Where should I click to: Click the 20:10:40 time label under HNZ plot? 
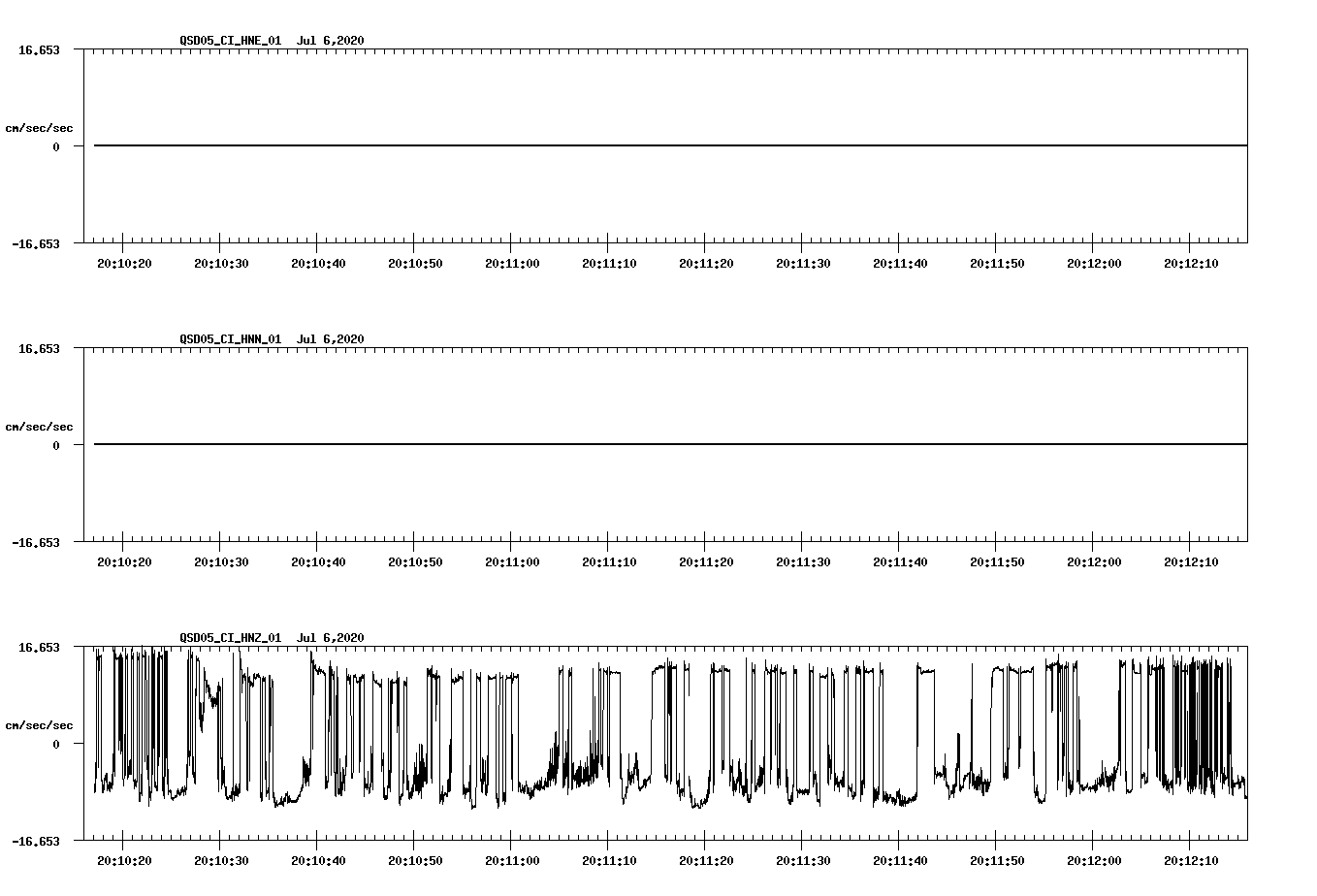coord(318,860)
